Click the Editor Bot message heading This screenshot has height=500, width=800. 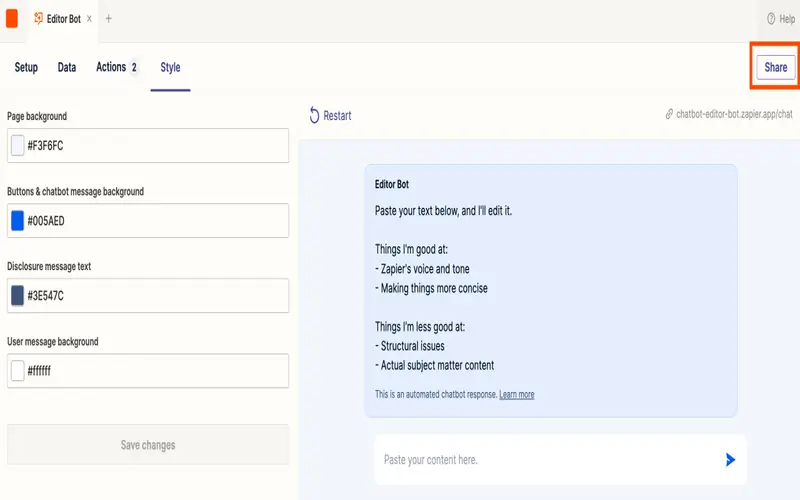coord(392,184)
